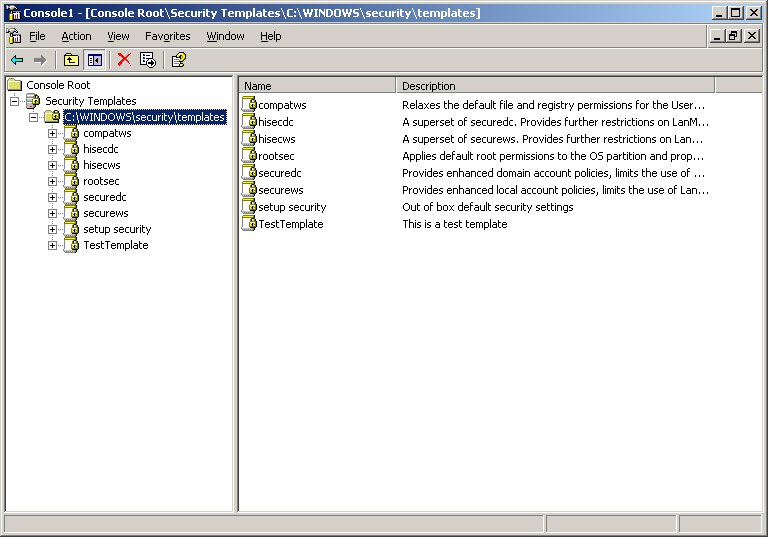Click the rootsec icon in right pane
This screenshot has width=768, height=537.
tap(250, 156)
